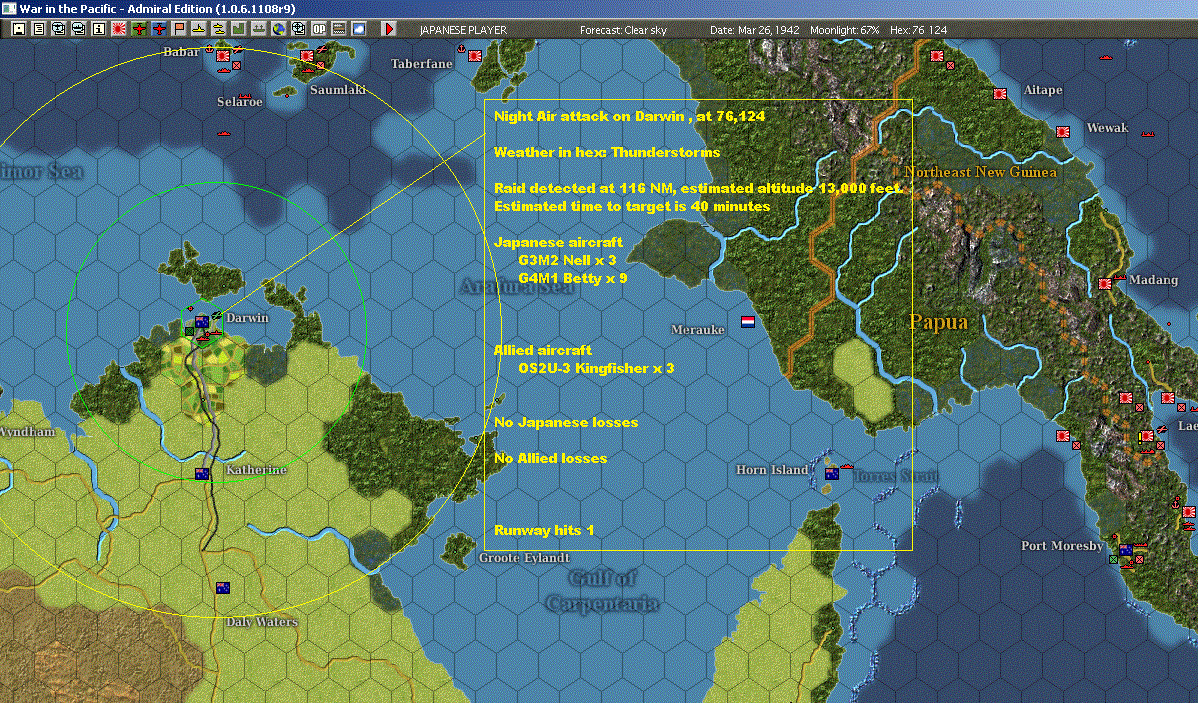Select Australian flag base at Horn Island

832,474
